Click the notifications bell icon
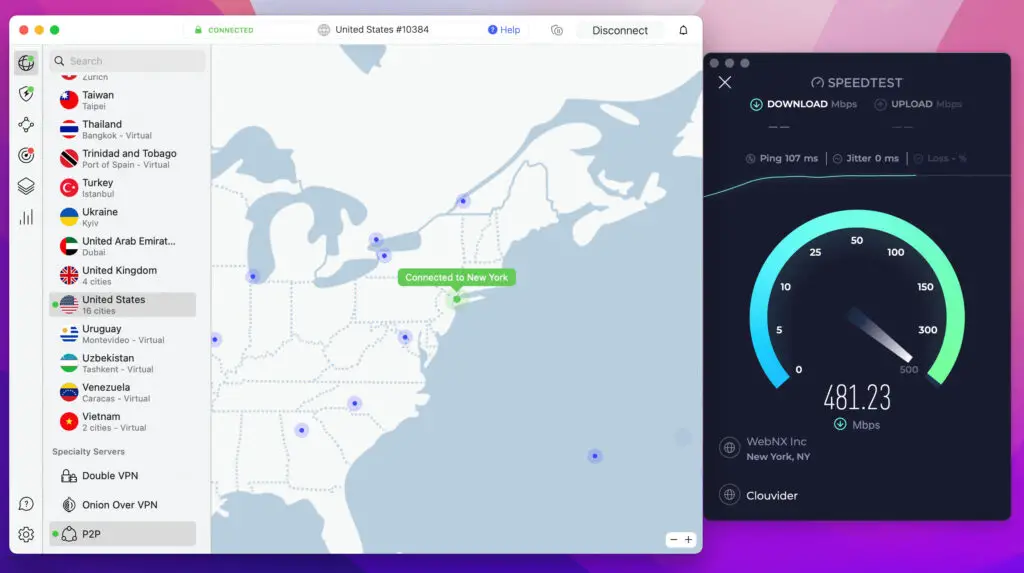 coord(683,30)
